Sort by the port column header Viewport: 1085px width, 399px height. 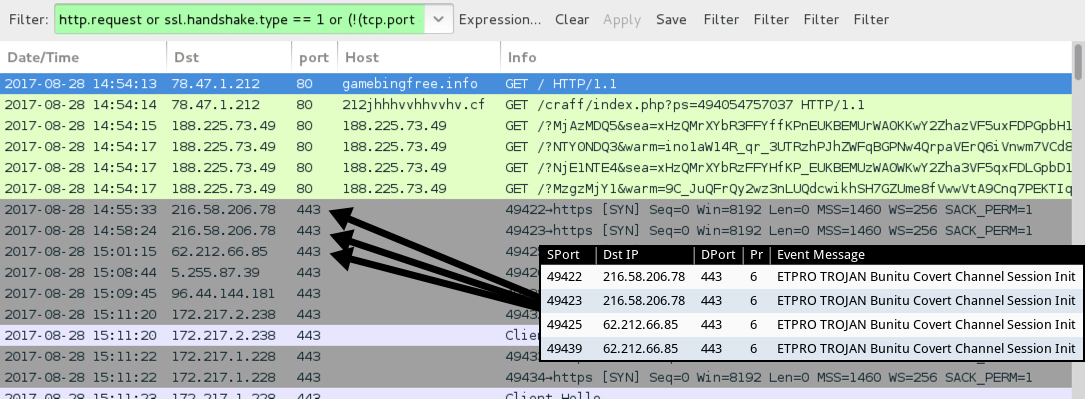pyautogui.click(x=314, y=57)
